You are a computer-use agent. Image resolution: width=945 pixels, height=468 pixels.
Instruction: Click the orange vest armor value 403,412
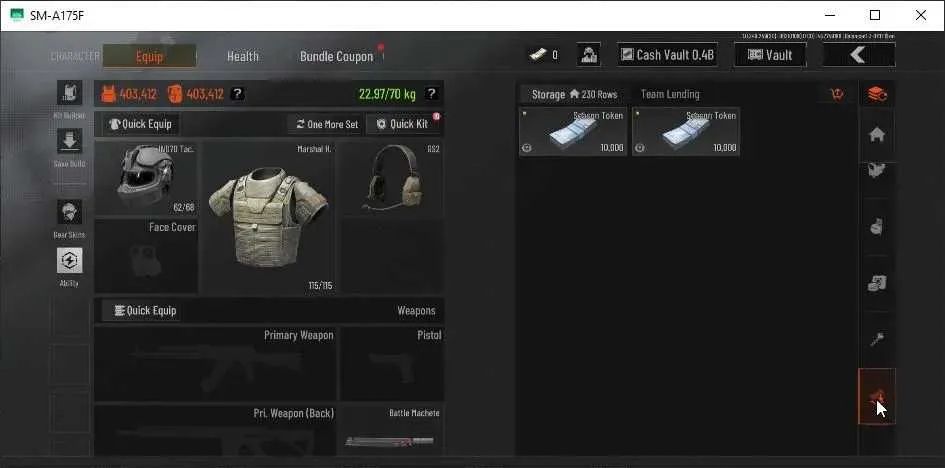129,94
